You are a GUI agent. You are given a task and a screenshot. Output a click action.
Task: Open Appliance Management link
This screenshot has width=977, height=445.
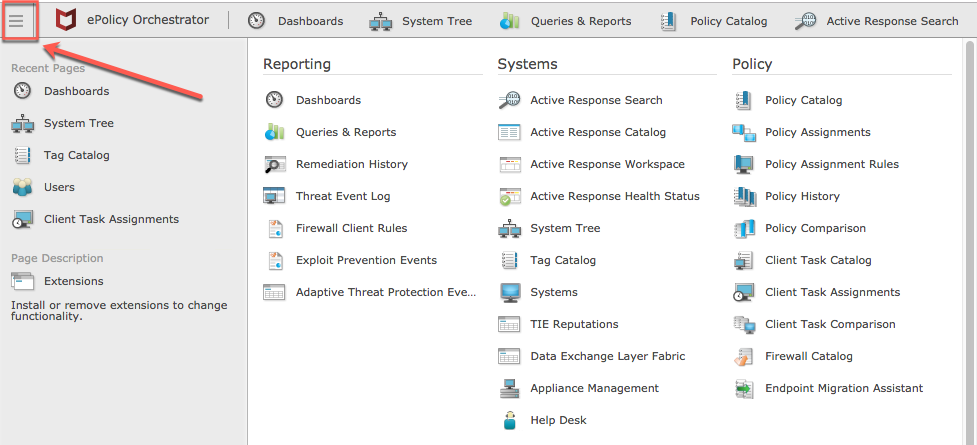coord(594,388)
